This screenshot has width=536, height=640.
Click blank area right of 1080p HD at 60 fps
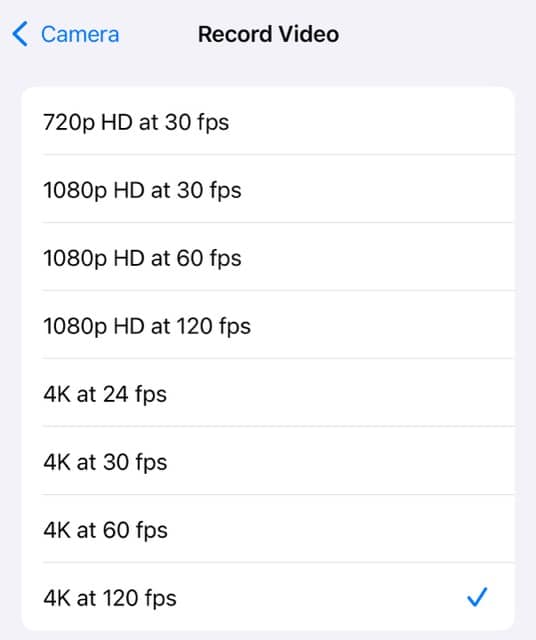pyautogui.click(x=378, y=257)
